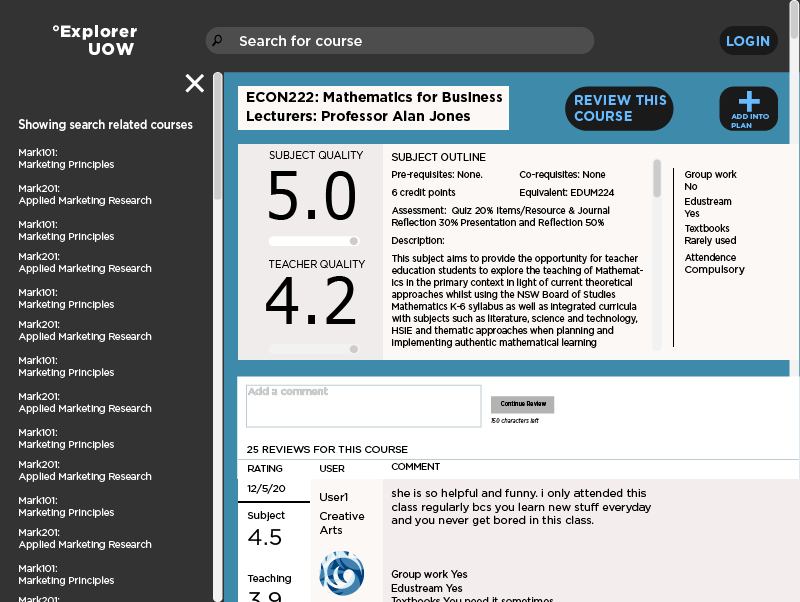Click the Group work No entry
Viewport: 800px width, 602px height.
point(710,181)
